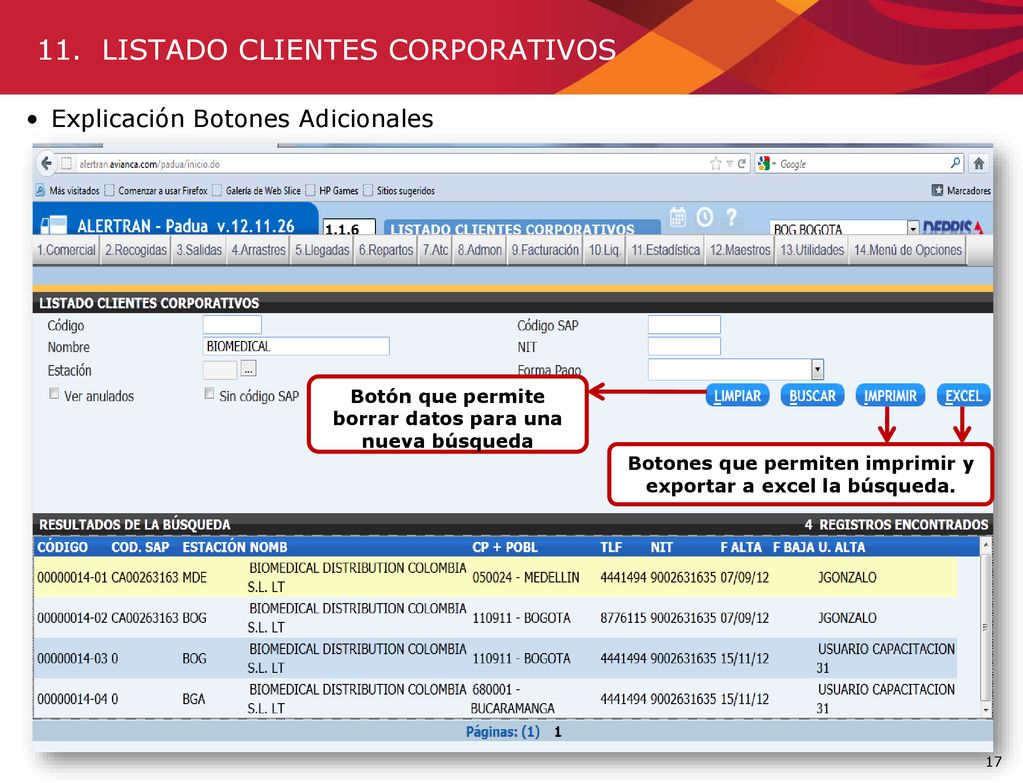Open the 5.Llegadas menu
Viewport: 1023px width, 783px height.
tap(322, 250)
